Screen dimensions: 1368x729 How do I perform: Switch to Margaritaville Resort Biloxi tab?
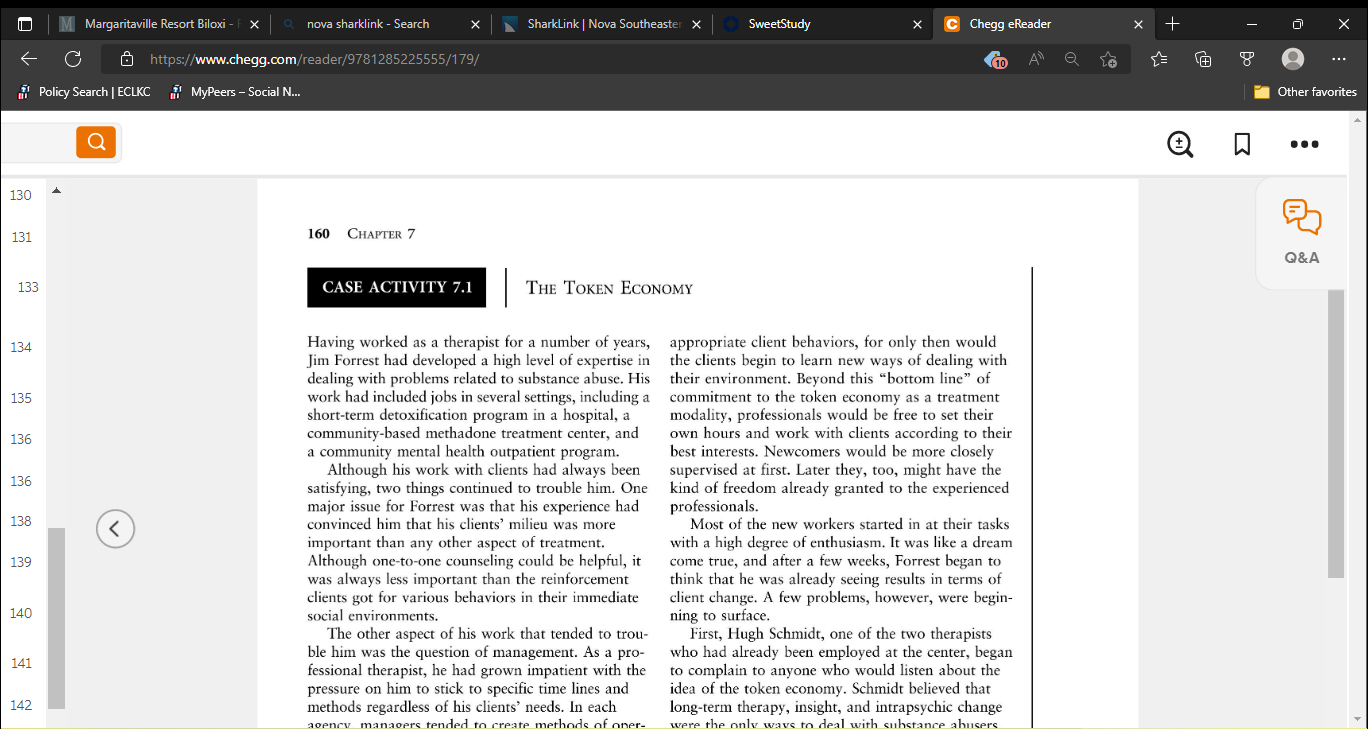pos(158,24)
